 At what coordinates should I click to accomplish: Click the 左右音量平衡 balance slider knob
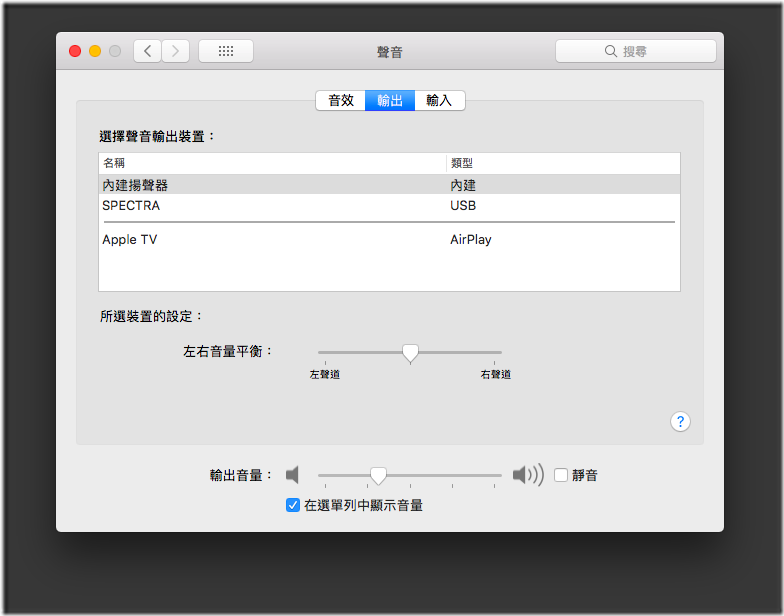410,352
